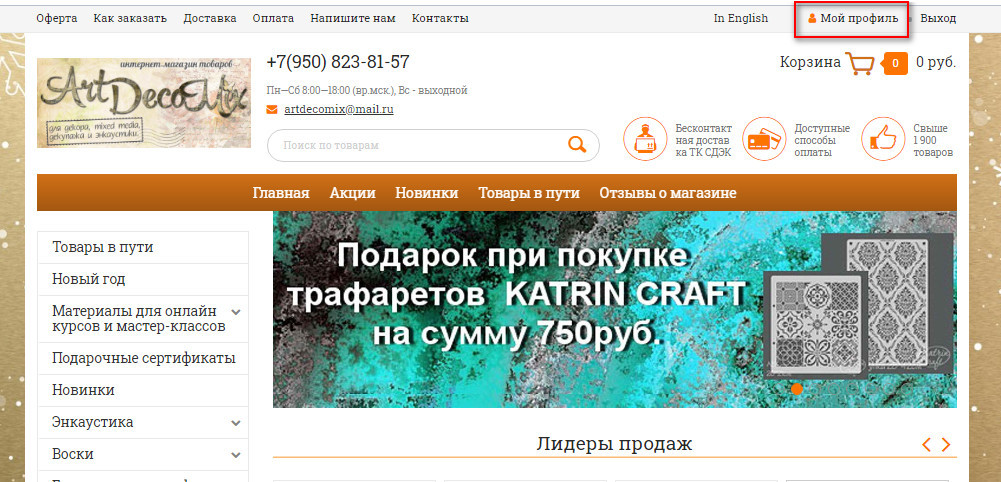Click the 0 руб. cart total
The image size is (1001, 482).
point(936,62)
